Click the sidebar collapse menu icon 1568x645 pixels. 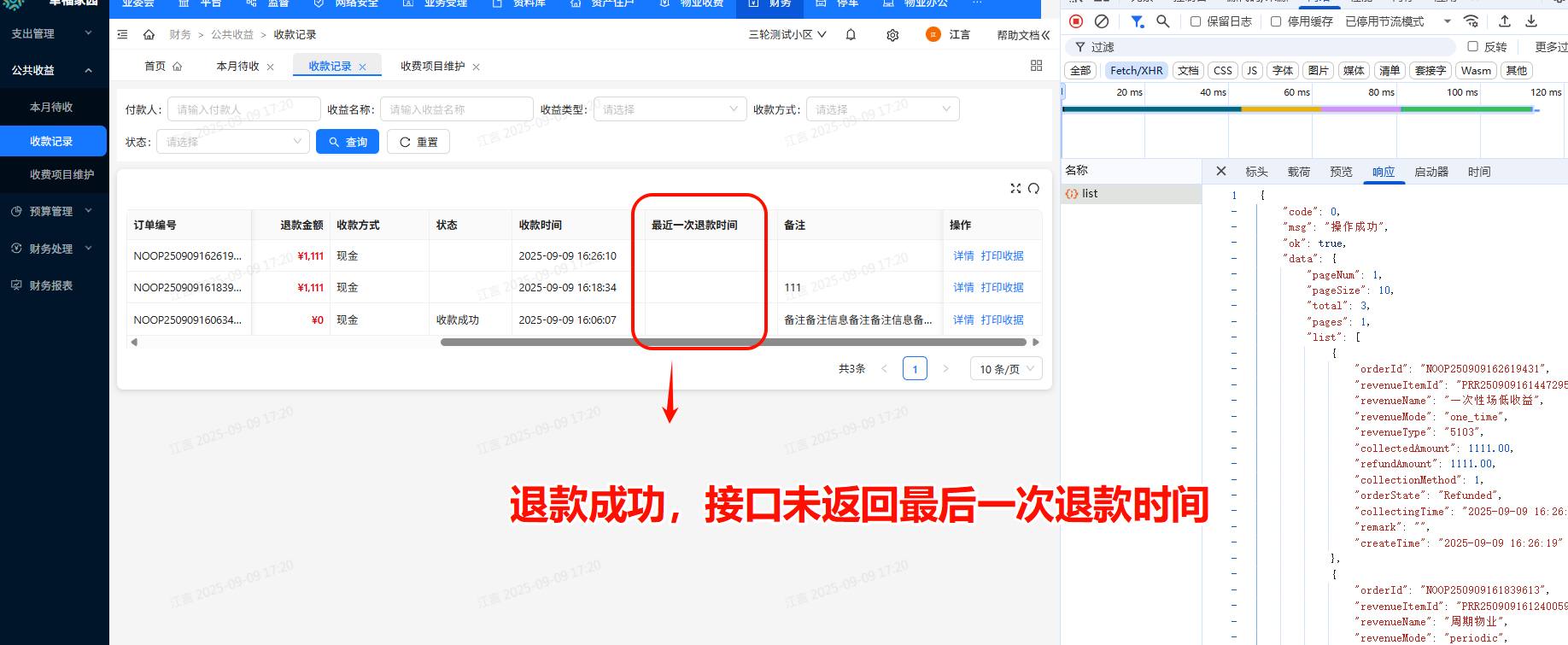[x=122, y=34]
